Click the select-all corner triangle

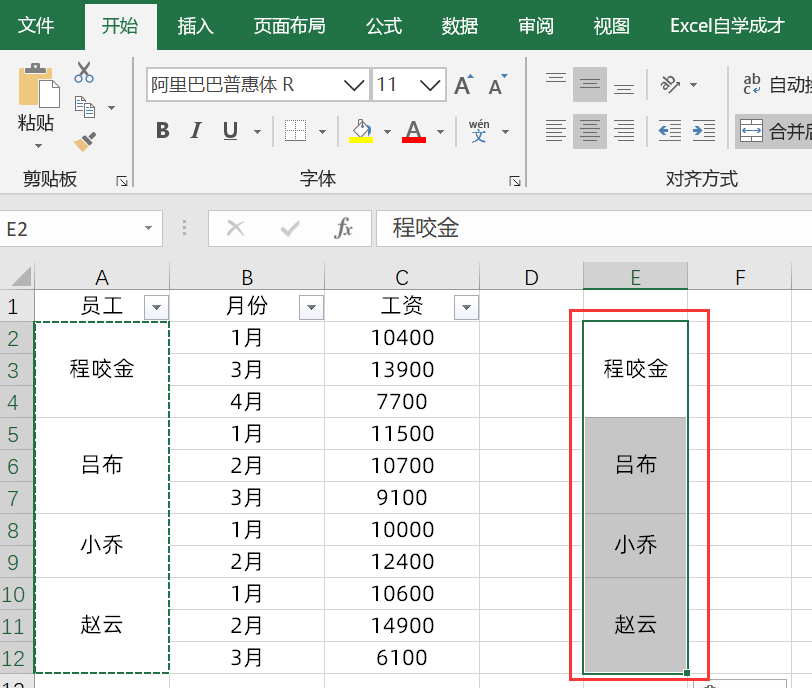pyautogui.click(x=21, y=276)
